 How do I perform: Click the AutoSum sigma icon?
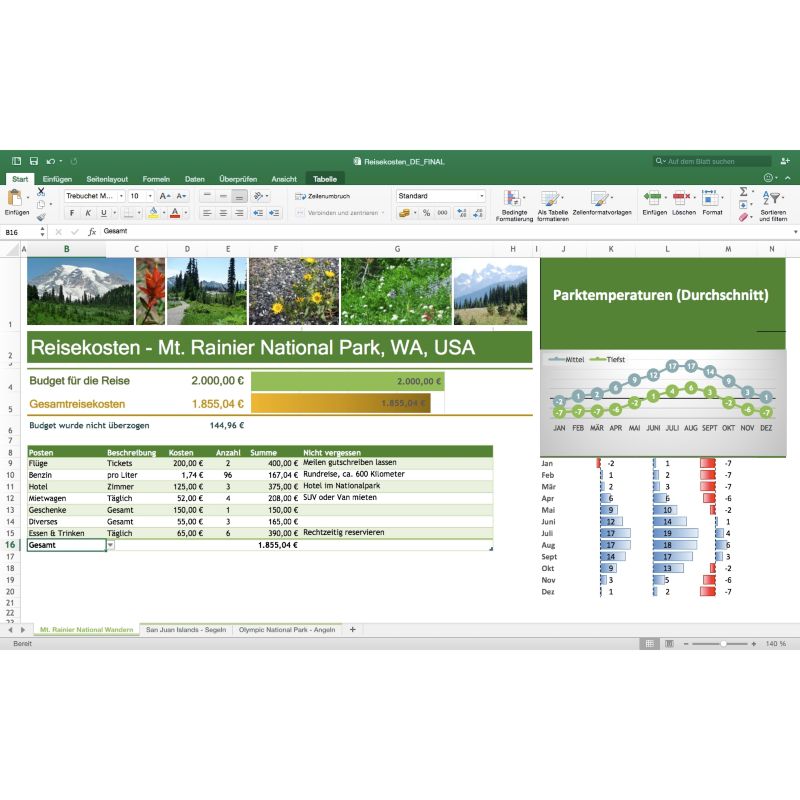(x=743, y=191)
